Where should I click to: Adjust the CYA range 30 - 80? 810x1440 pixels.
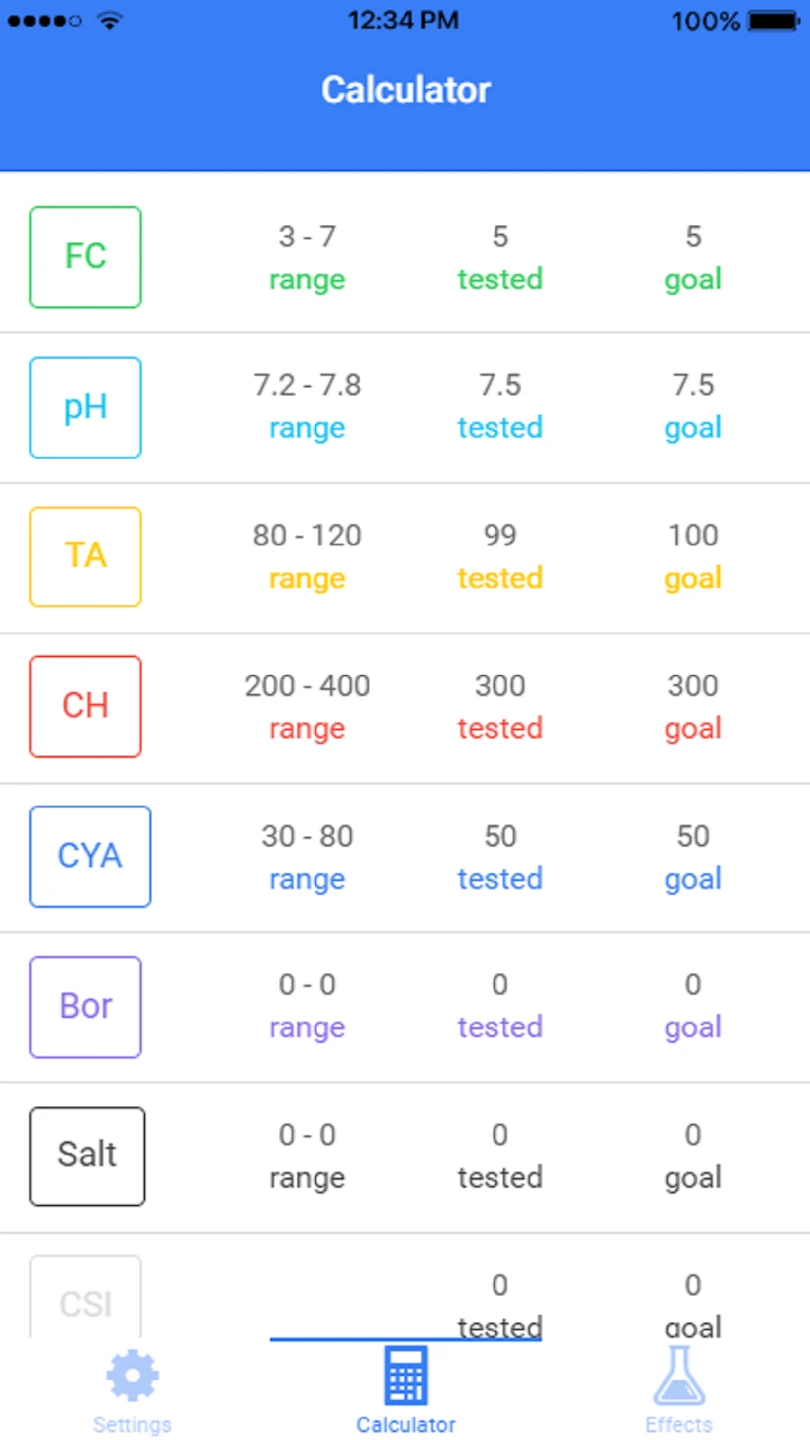click(x=307, y=836)
